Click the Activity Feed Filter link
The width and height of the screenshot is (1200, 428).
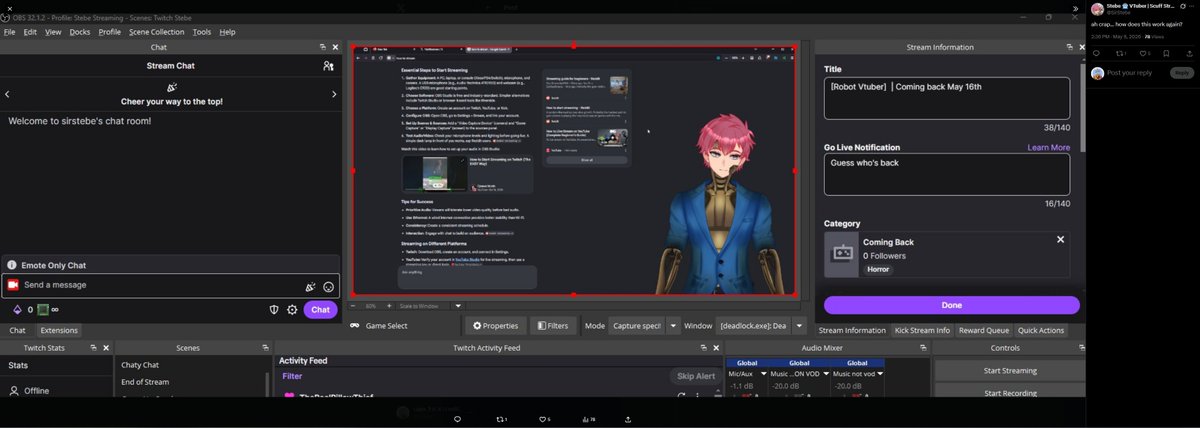point(292,377)
